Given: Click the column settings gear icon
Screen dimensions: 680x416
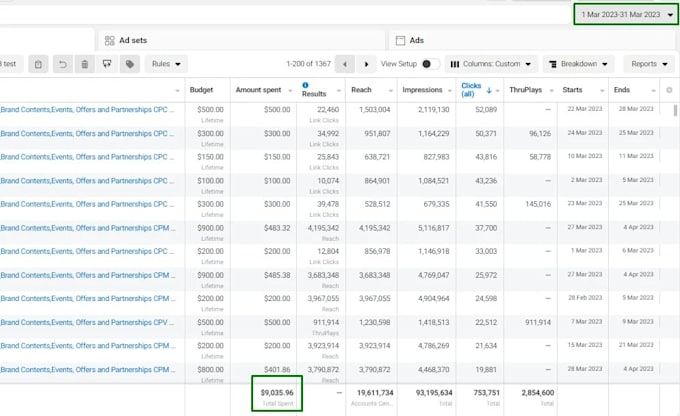Looking at the screenshot, I should [669, 90].
